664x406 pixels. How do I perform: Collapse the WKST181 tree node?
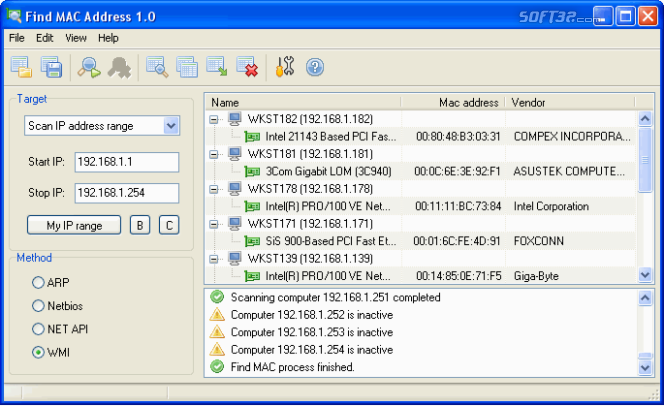click(x=214, y=155)
